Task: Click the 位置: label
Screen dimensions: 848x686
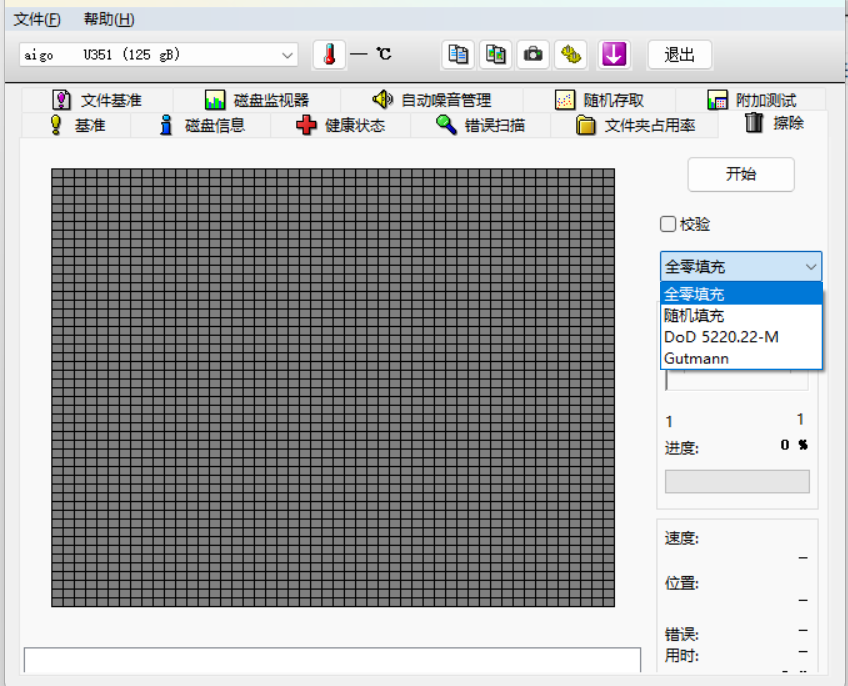Action: (x=681, y=583)
